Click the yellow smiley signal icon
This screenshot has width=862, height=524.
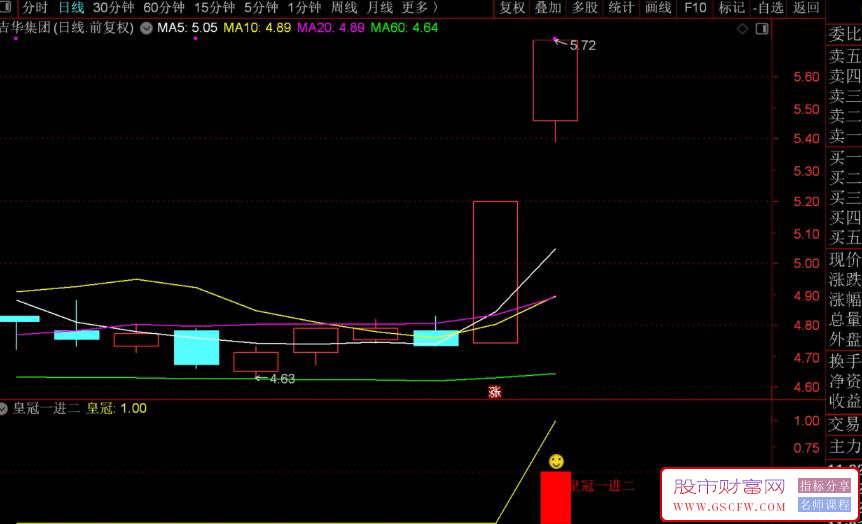click(556, 461)
